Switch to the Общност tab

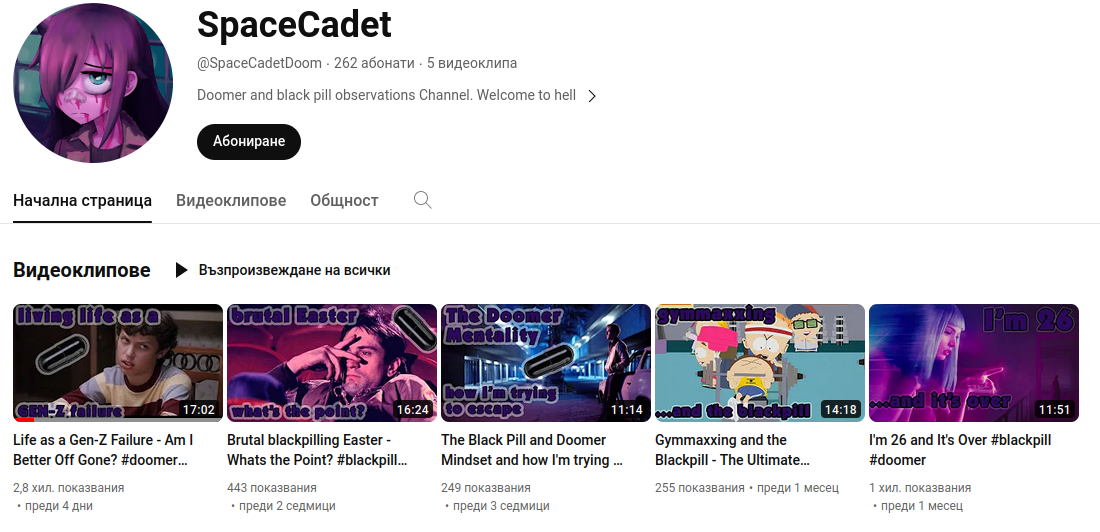coord(344,200)
